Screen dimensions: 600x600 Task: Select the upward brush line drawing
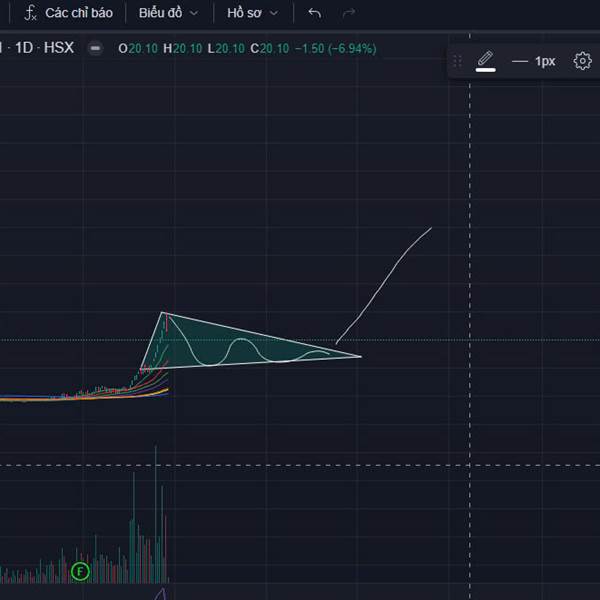point(384,285)
